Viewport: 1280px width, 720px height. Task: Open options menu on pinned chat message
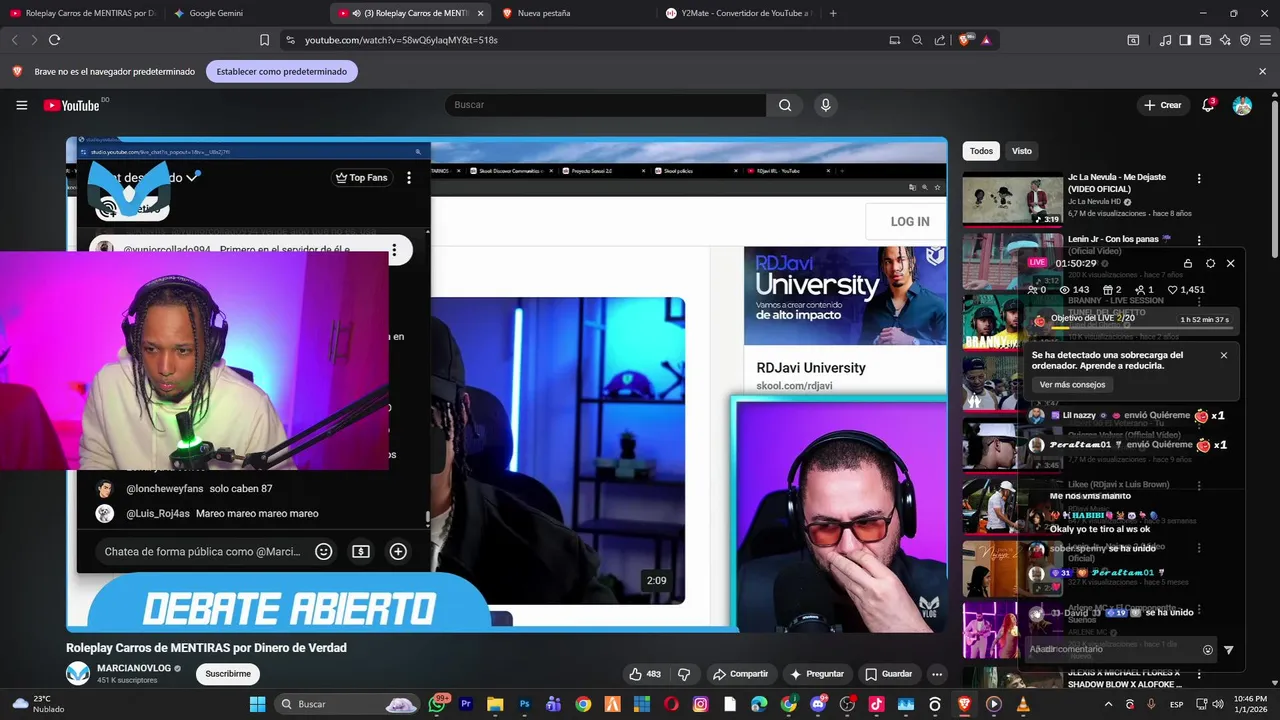point(394,250)
